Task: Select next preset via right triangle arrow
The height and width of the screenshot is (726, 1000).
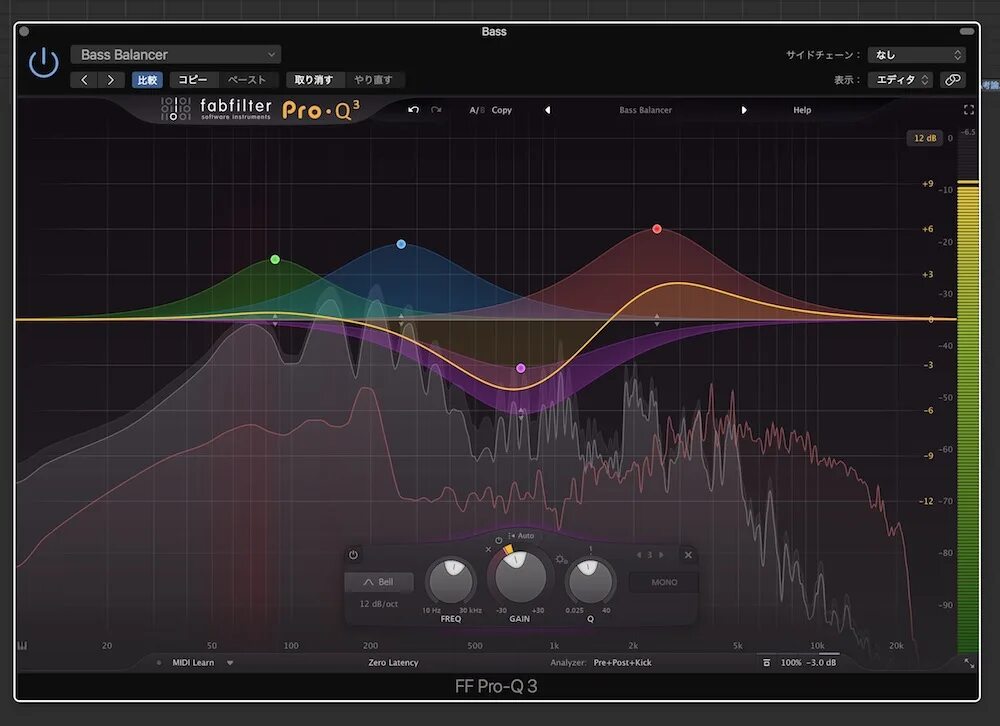Action: click(x=744, y=110)
